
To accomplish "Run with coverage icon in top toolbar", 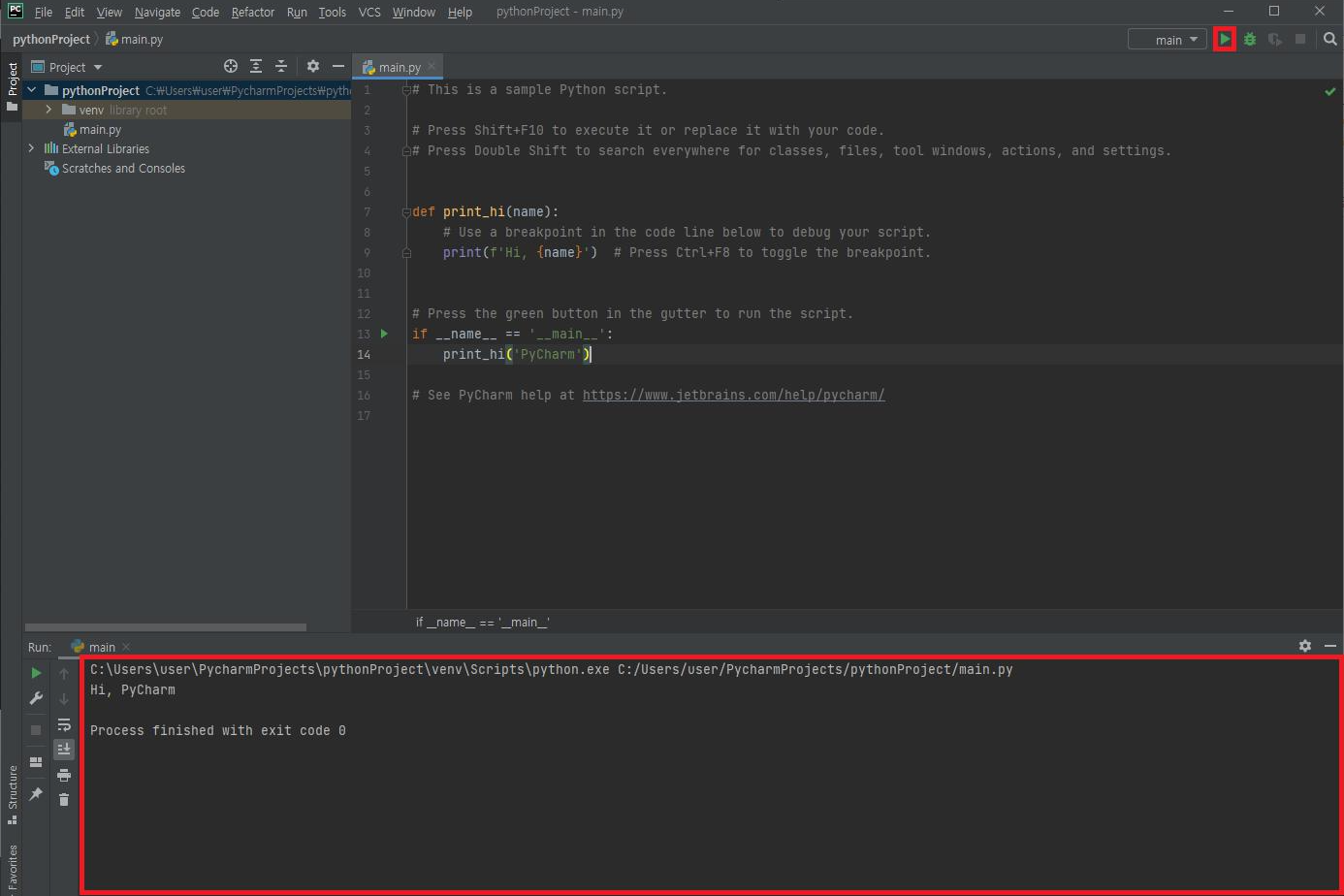I will (1275, 40).
